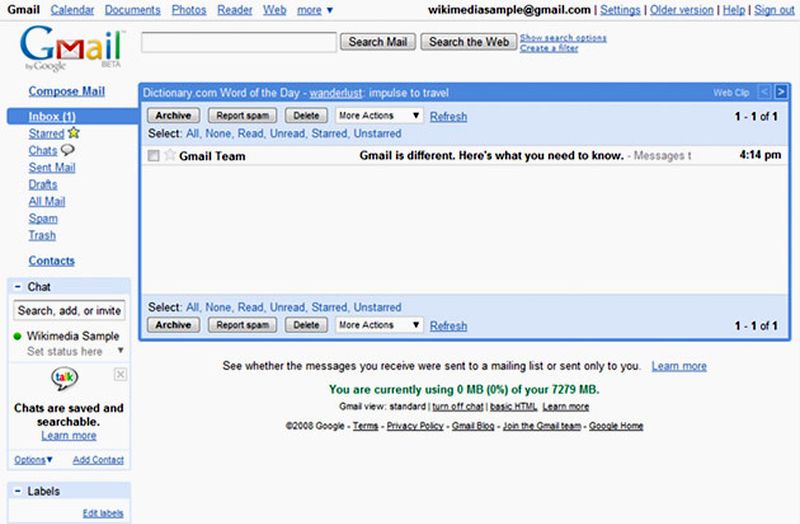Open the Gmail Team message subject
The height and width of the screenshot is (524, 800).
(x=491, y=155)
